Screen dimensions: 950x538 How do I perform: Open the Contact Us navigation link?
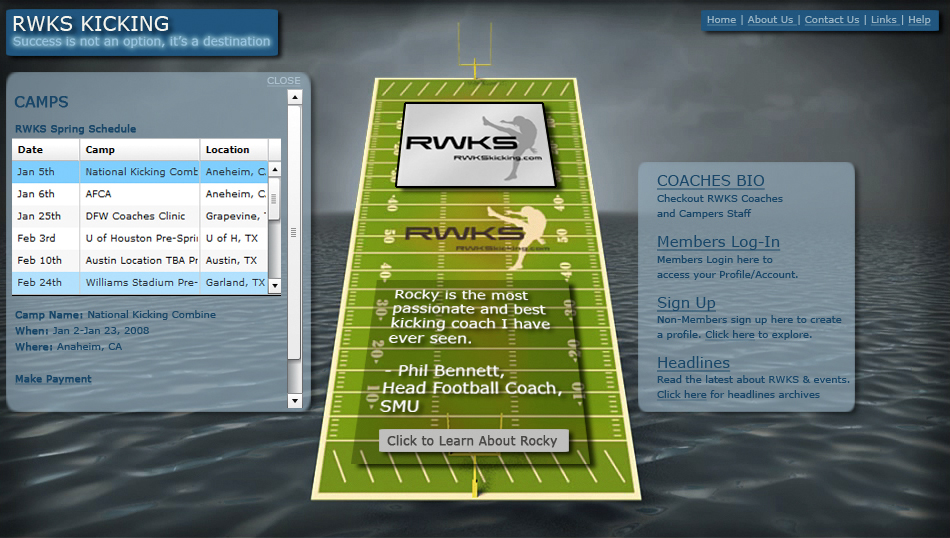click(831, 19)
